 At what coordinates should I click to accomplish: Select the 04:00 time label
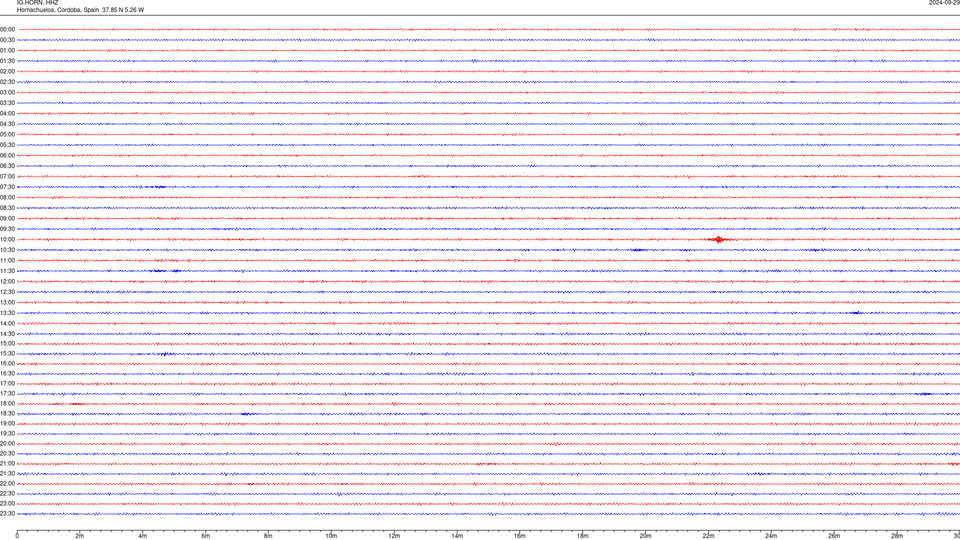(x=7, y=114)
